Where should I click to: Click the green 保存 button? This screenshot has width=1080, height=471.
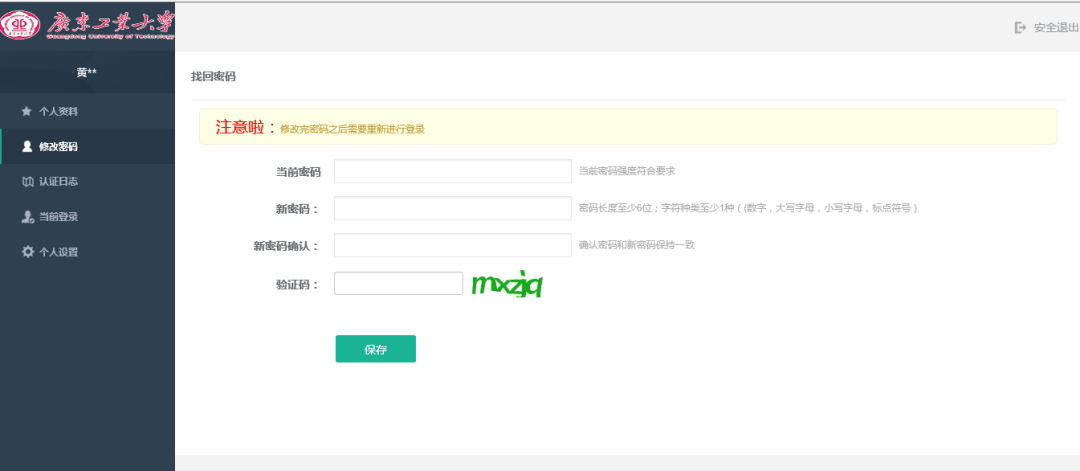click(375, 348)
